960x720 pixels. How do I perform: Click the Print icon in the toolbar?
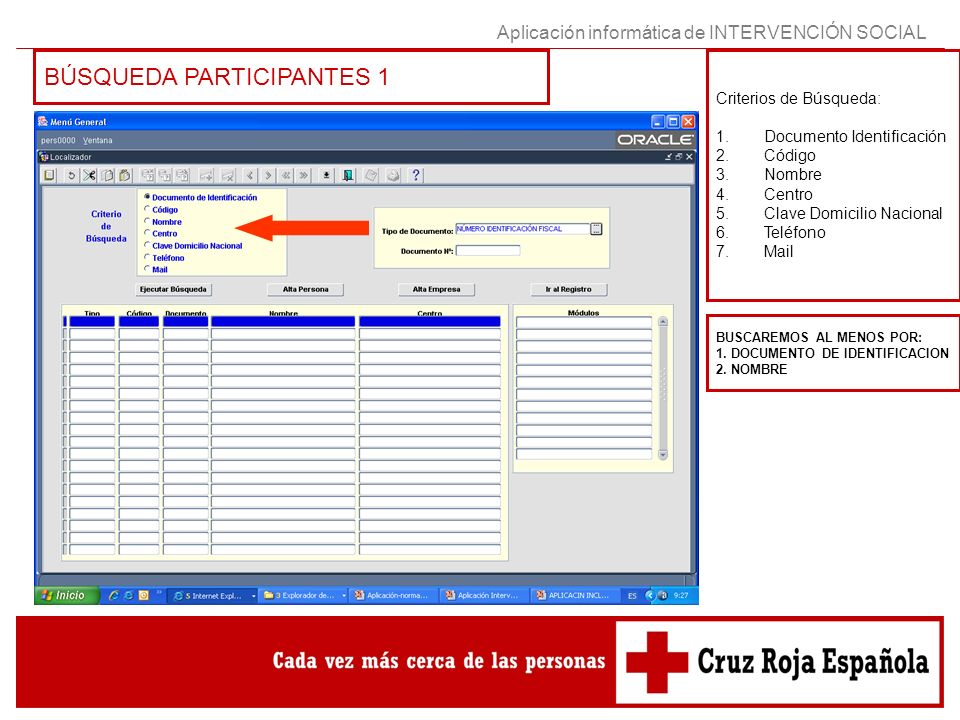click(393, 176)
